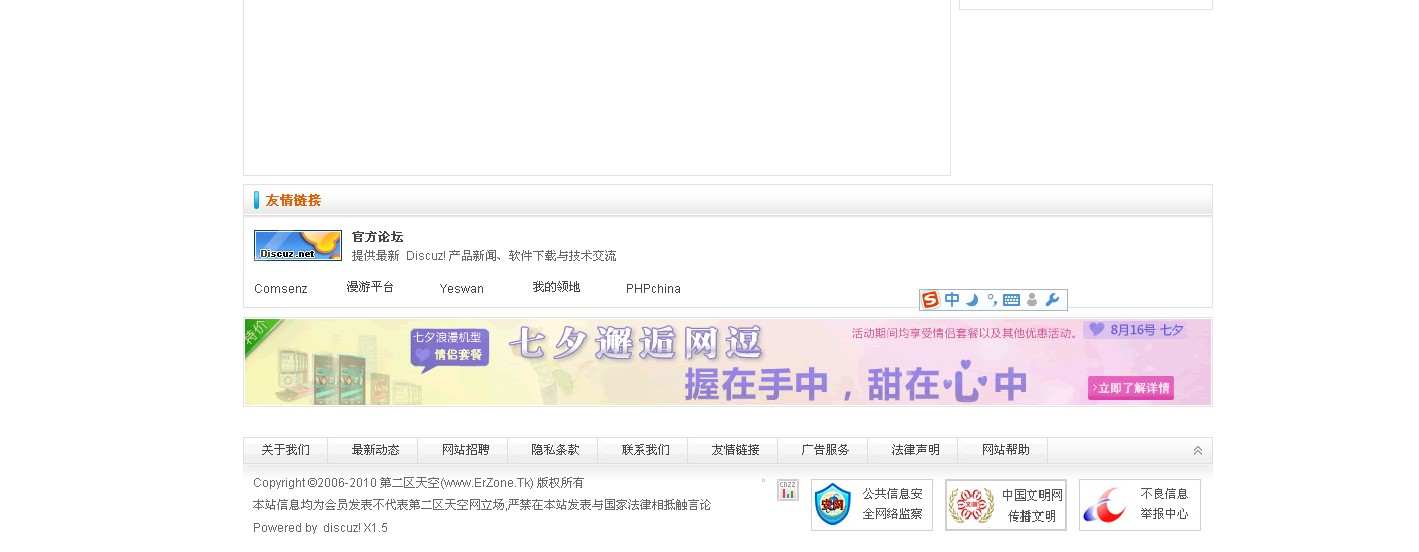Click the 立即了解详情 button on banner
The image size is (1419, 552).
click(x=1131, y=388)
